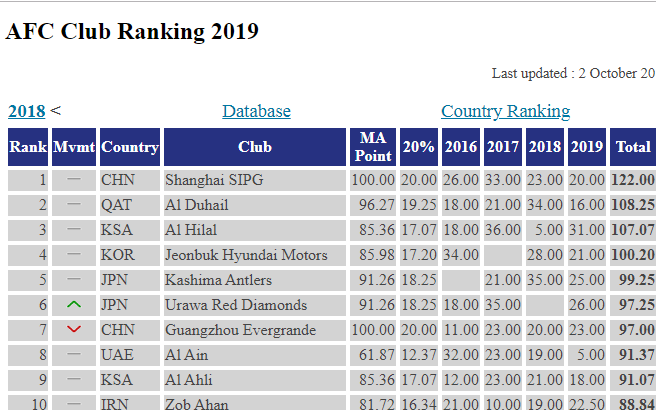Click the no-movement dash for Jeonbuk Hyundai Motors
This screenshot has width=656, height=410.
(74, 254)
